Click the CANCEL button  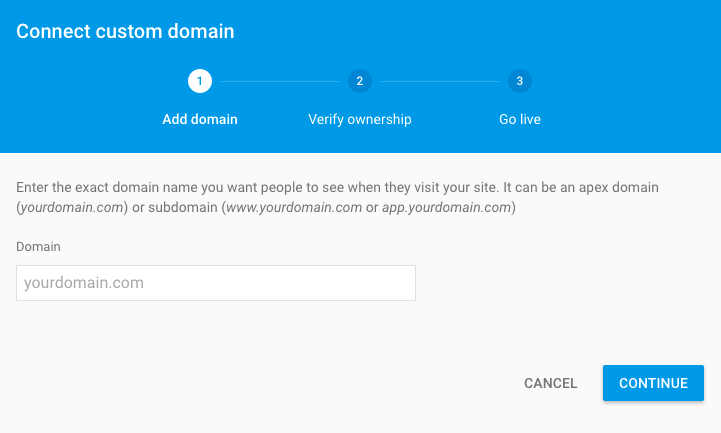point(550,383)
